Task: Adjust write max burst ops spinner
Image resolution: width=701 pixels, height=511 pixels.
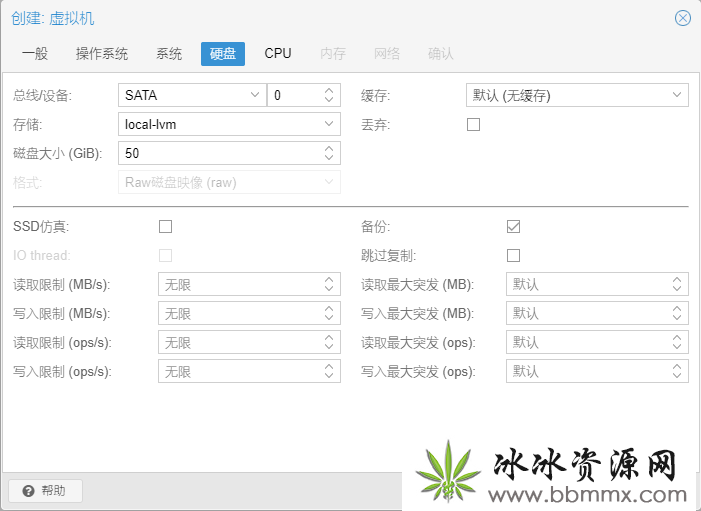Action: (676, 371)
